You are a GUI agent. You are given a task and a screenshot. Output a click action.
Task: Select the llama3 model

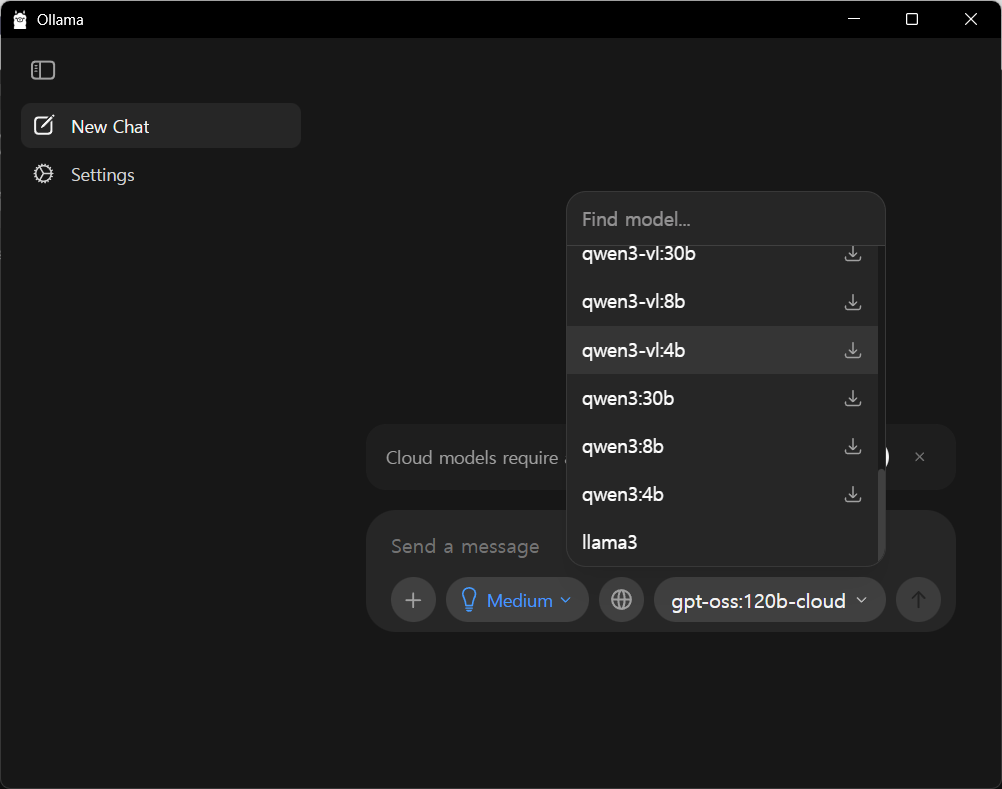(x=722, y=542)
